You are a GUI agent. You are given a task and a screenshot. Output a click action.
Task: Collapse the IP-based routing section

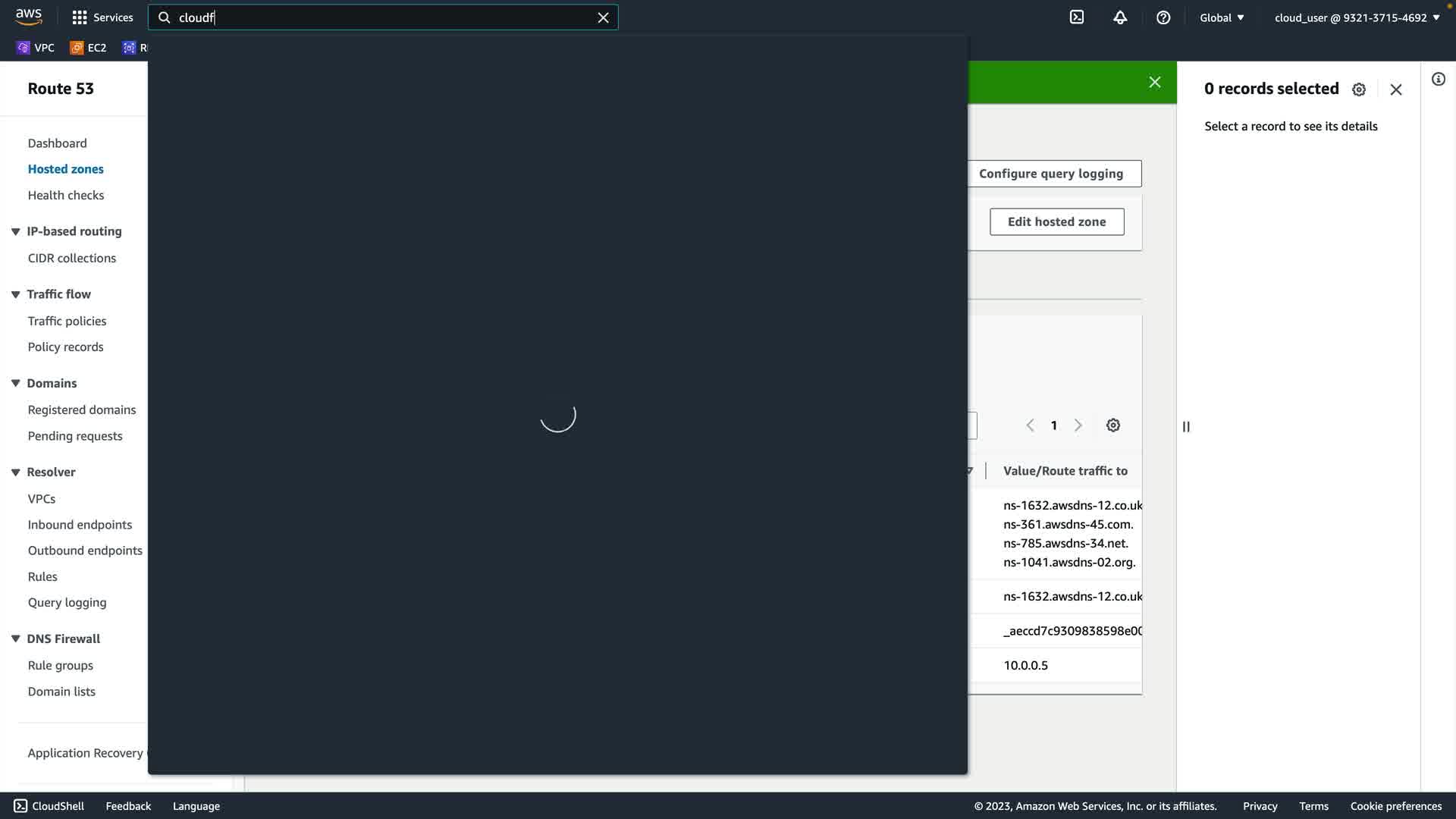pos(15,231)
